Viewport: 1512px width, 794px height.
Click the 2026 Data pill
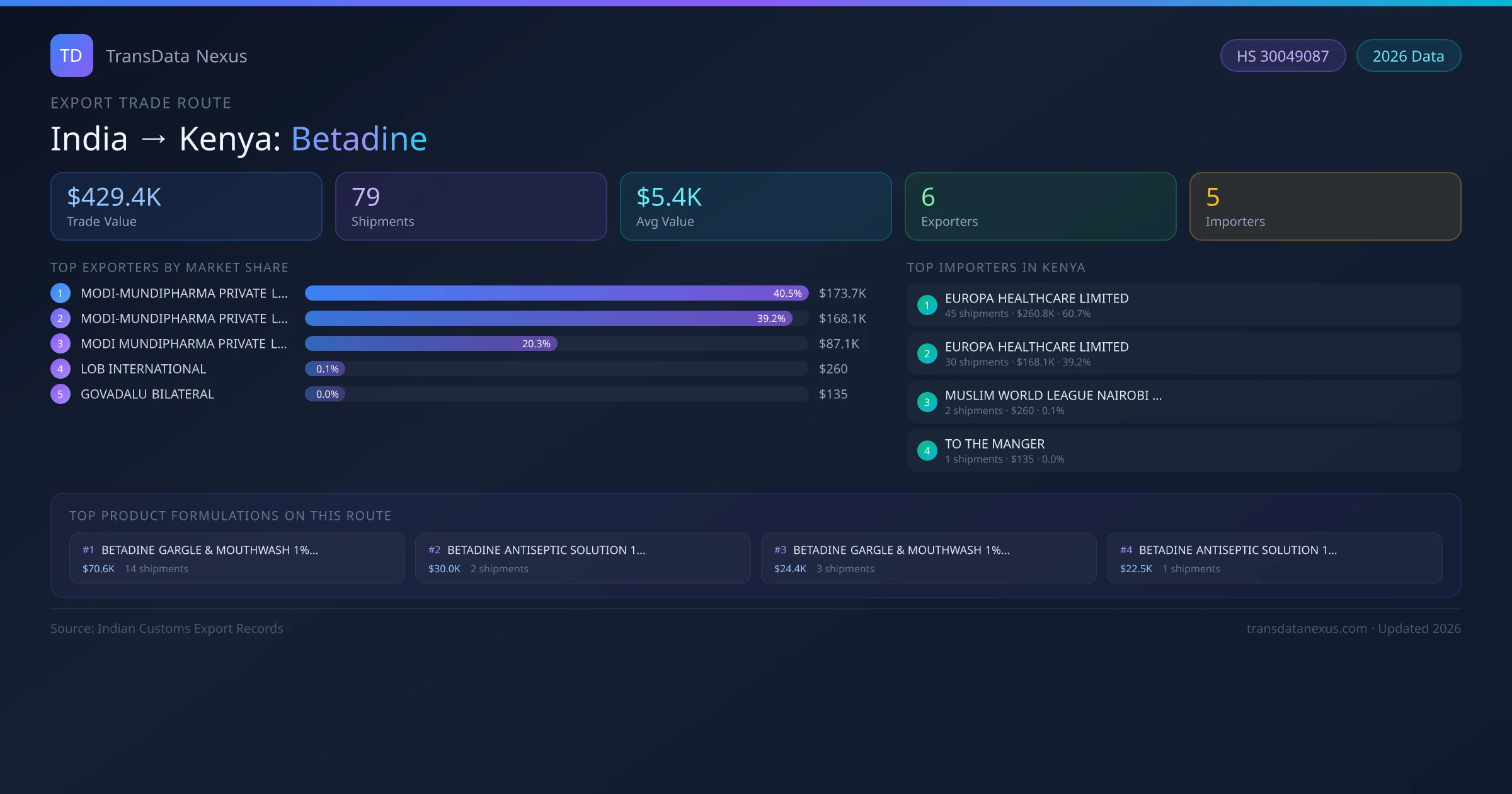1408,56
